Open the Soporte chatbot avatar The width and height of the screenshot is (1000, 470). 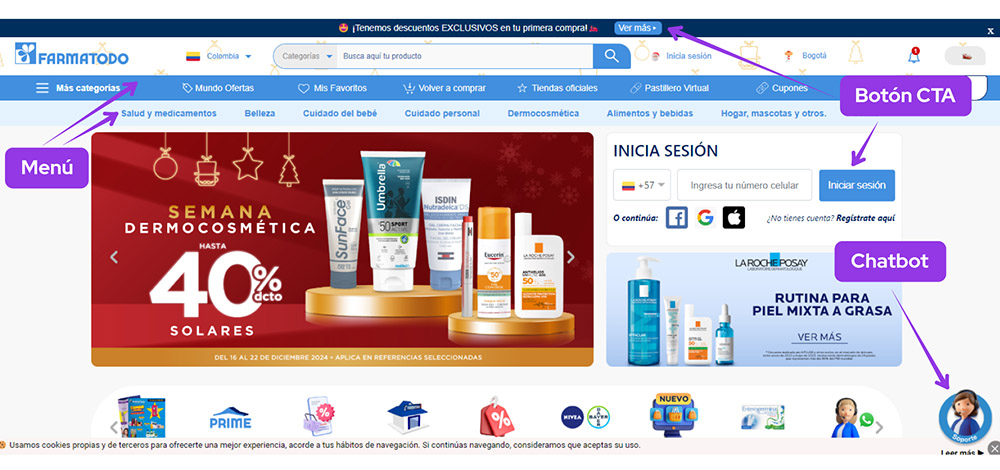coord(965,416)
